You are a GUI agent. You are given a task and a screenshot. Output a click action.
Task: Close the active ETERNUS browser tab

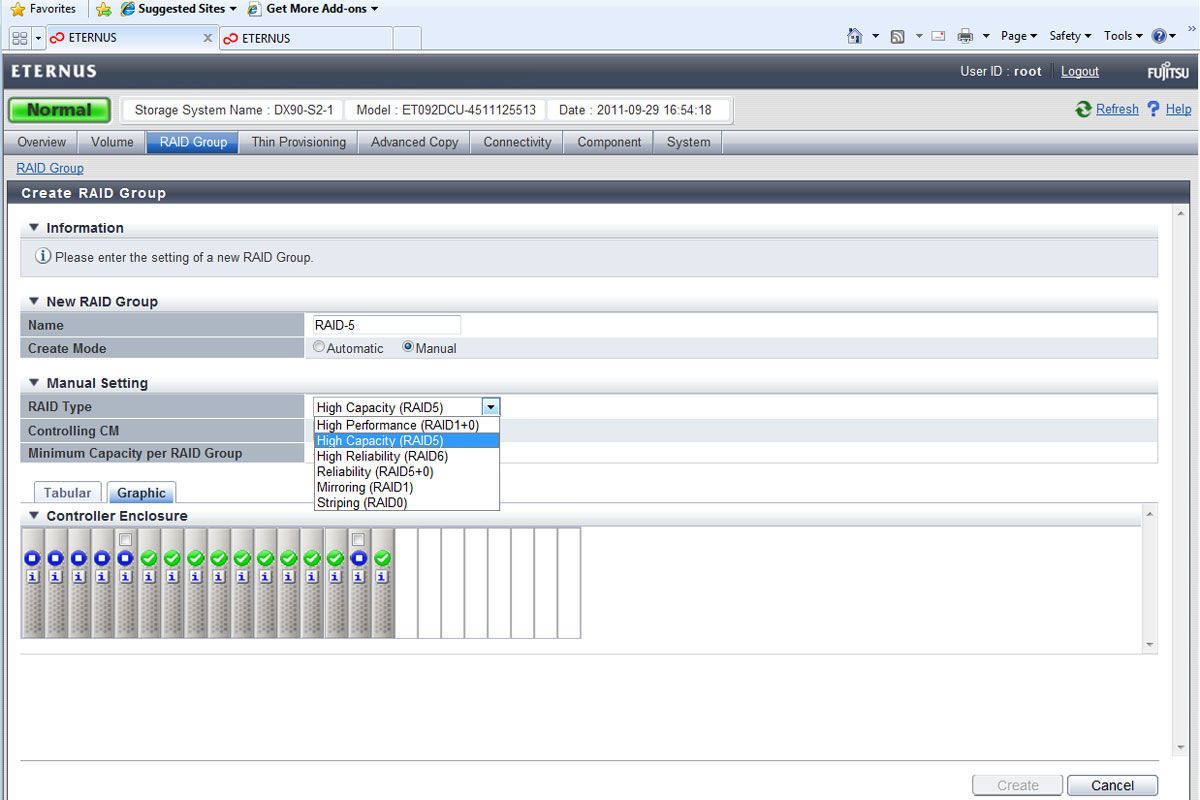coord(207,38)
